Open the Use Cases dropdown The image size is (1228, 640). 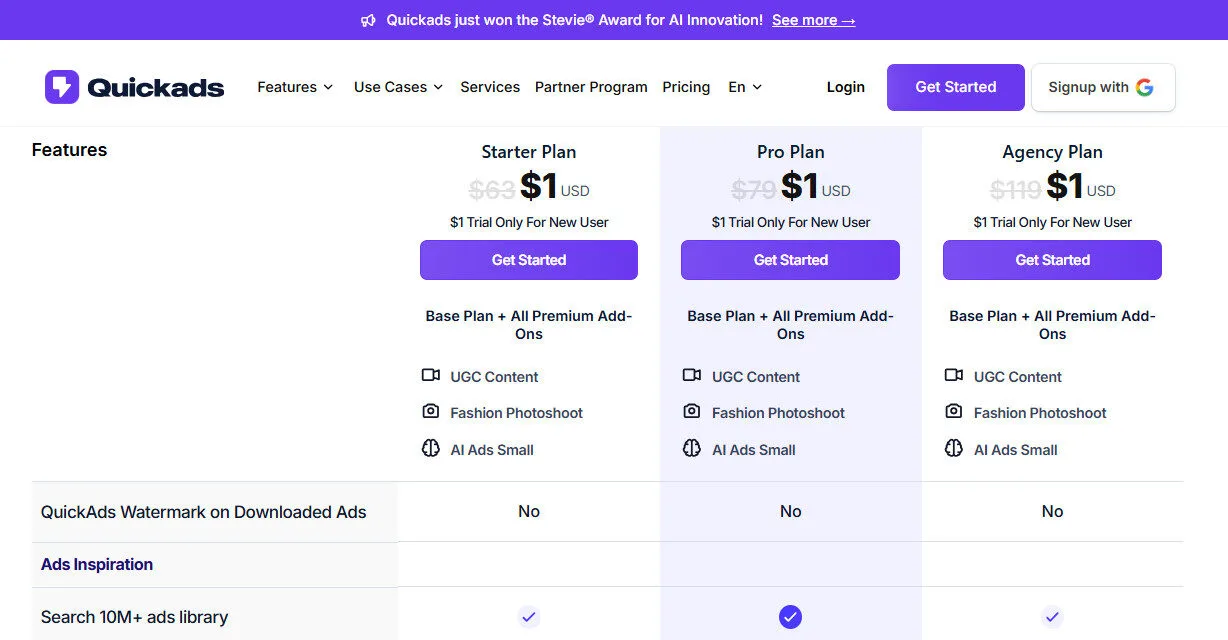pyautogui.click(x=396, y=87)
